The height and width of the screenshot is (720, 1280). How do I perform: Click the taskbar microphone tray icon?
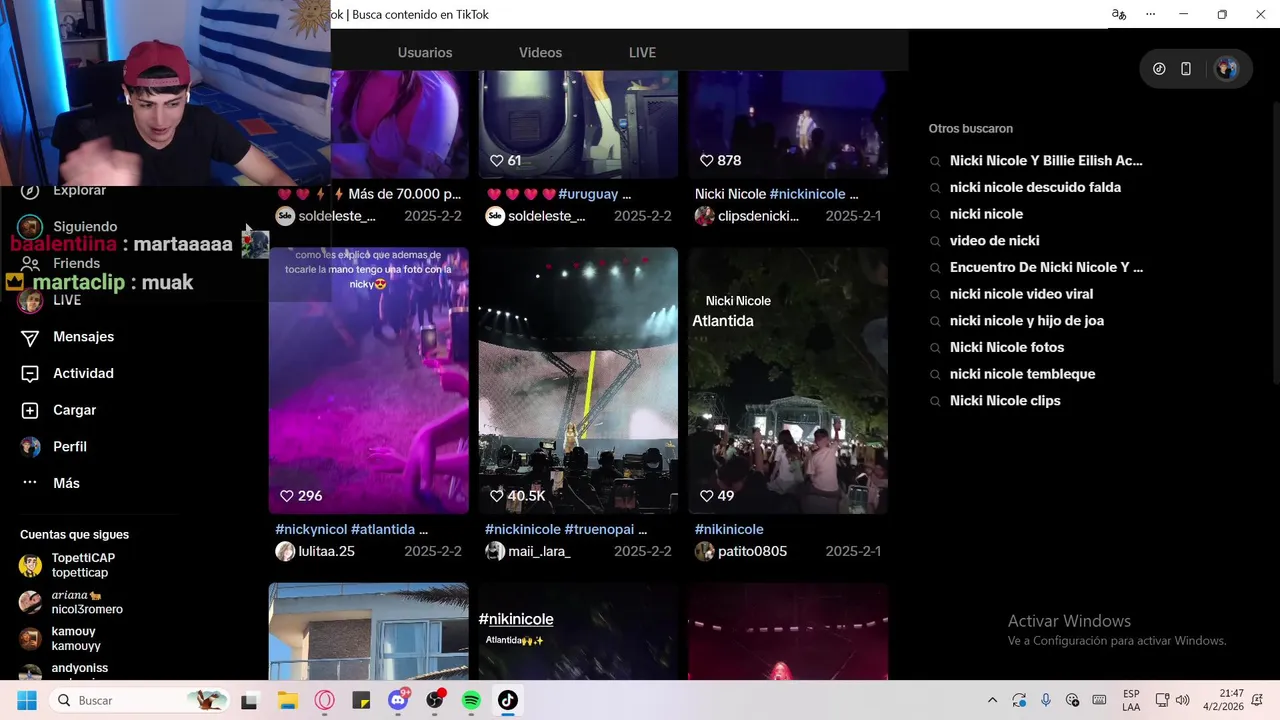[x=1046, y=700]
